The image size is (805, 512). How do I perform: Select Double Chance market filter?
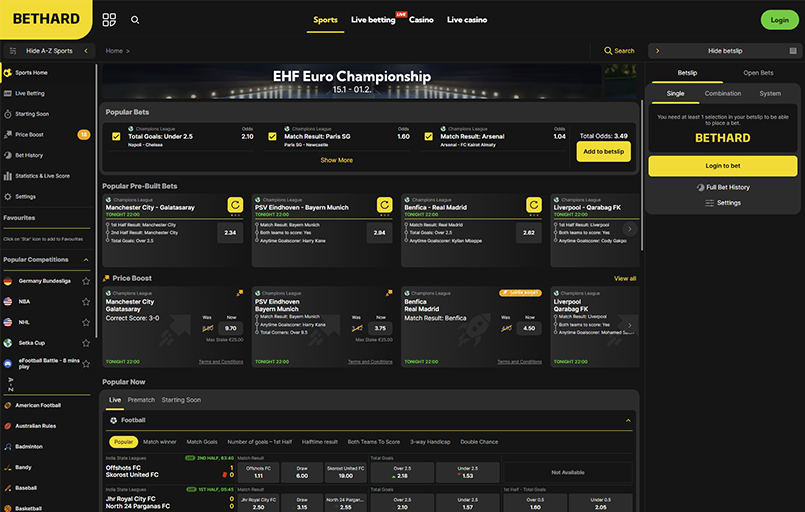(479, 442)
